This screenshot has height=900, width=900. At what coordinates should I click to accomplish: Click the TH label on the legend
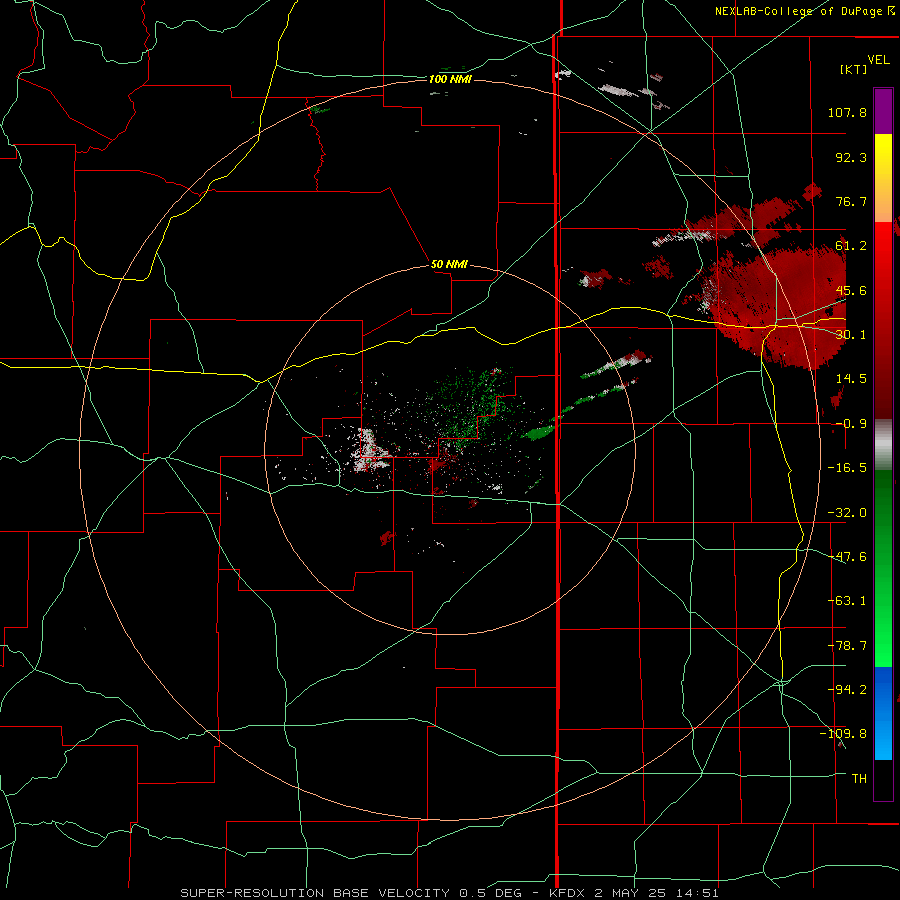(x=859, y=778)
